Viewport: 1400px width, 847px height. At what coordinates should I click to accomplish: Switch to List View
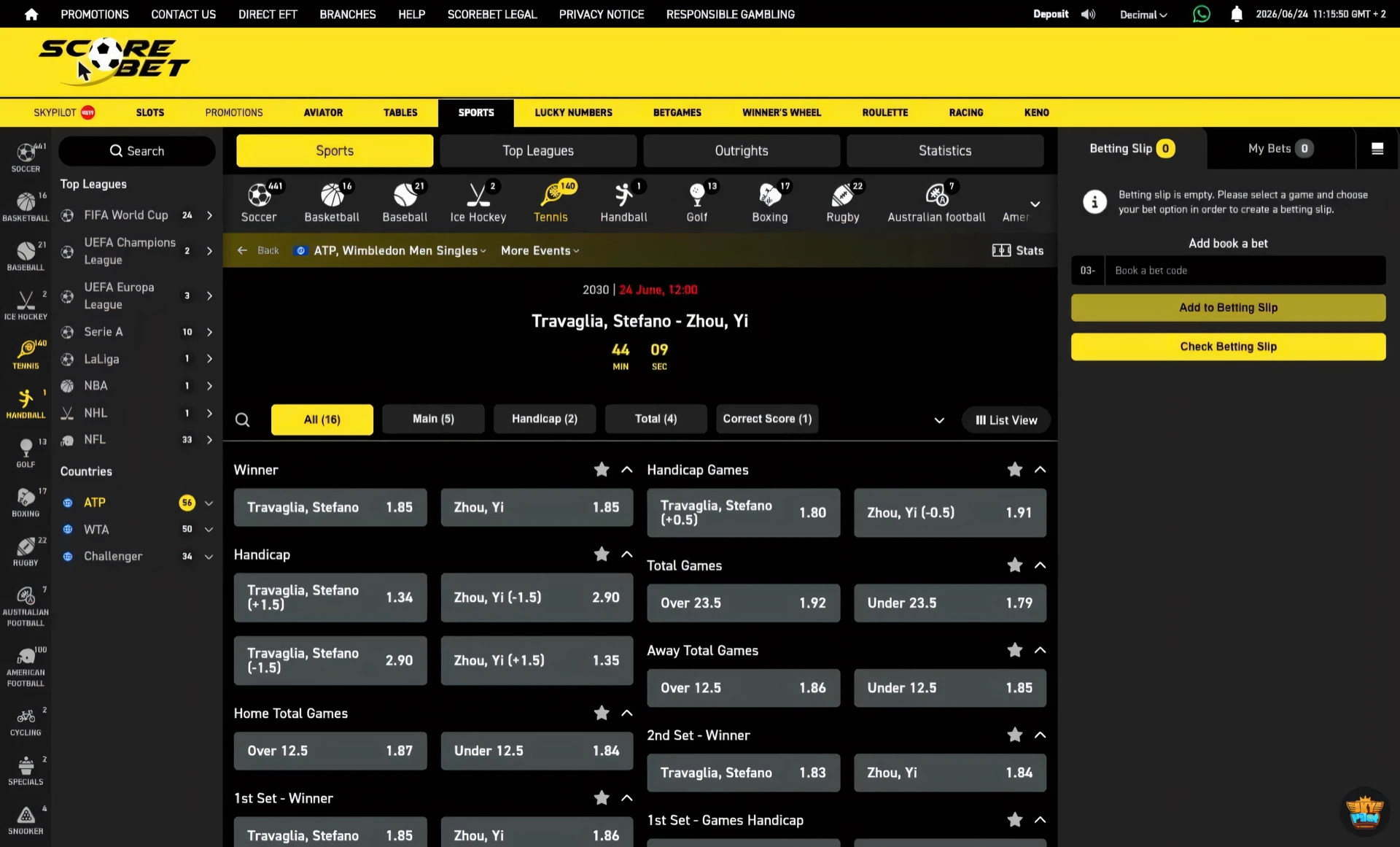(1006, 419)
